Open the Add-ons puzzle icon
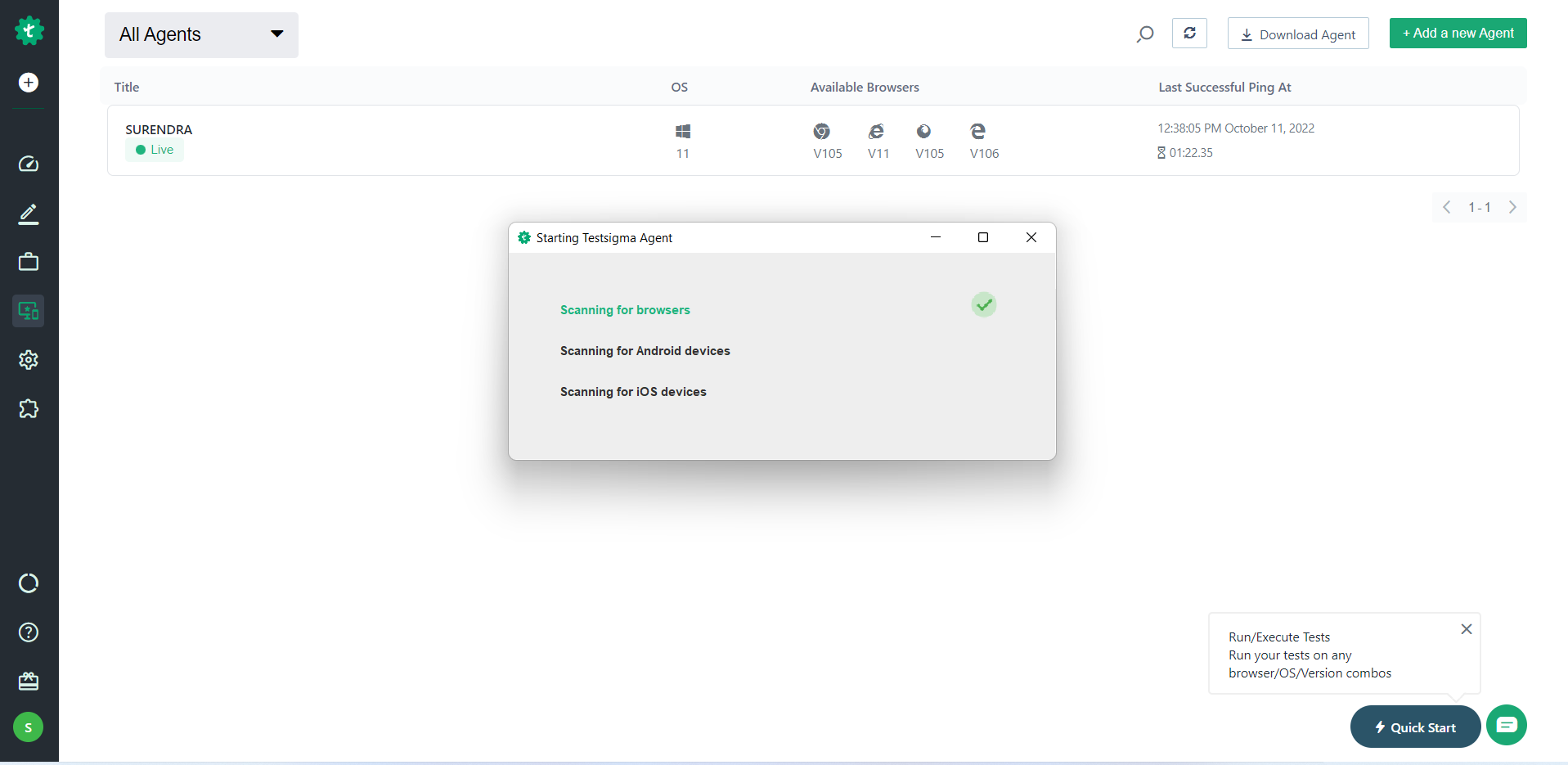The height and width of the screenshot is (765, 1568). (29, 409)
